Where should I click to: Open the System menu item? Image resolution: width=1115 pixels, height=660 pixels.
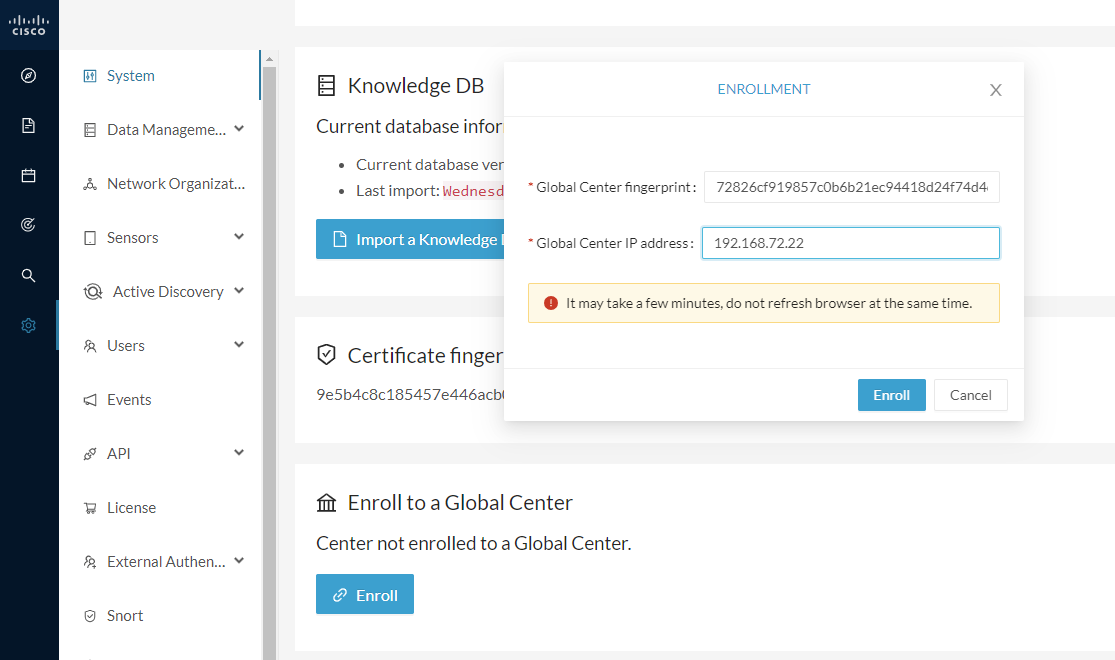point(131,75)
